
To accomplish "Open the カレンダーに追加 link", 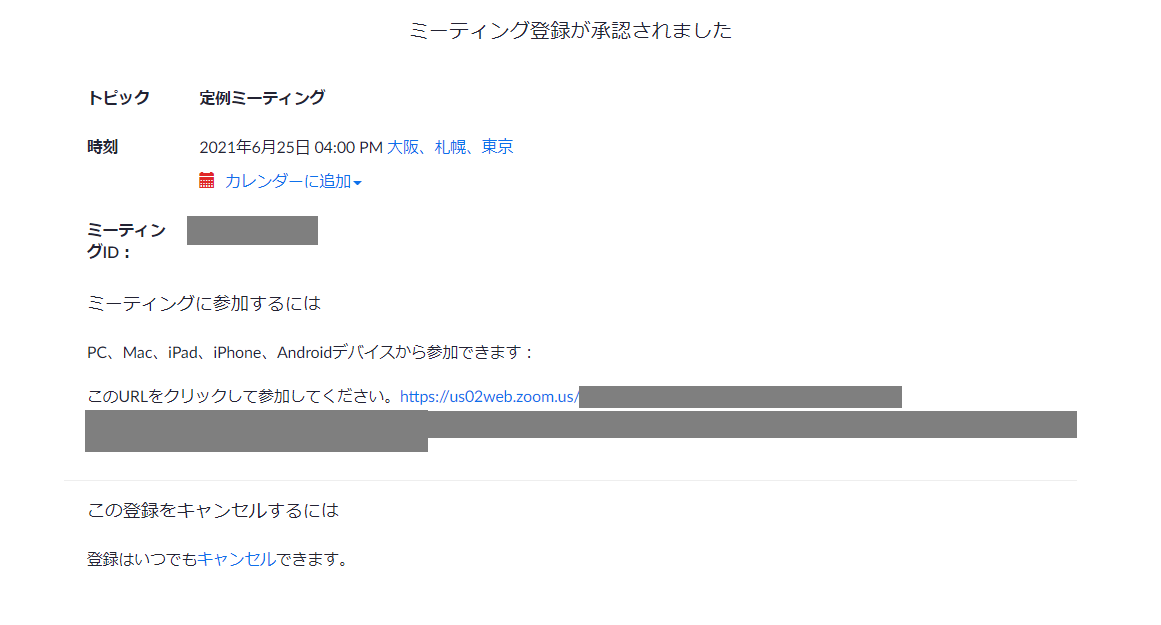I will coord(288,181).
